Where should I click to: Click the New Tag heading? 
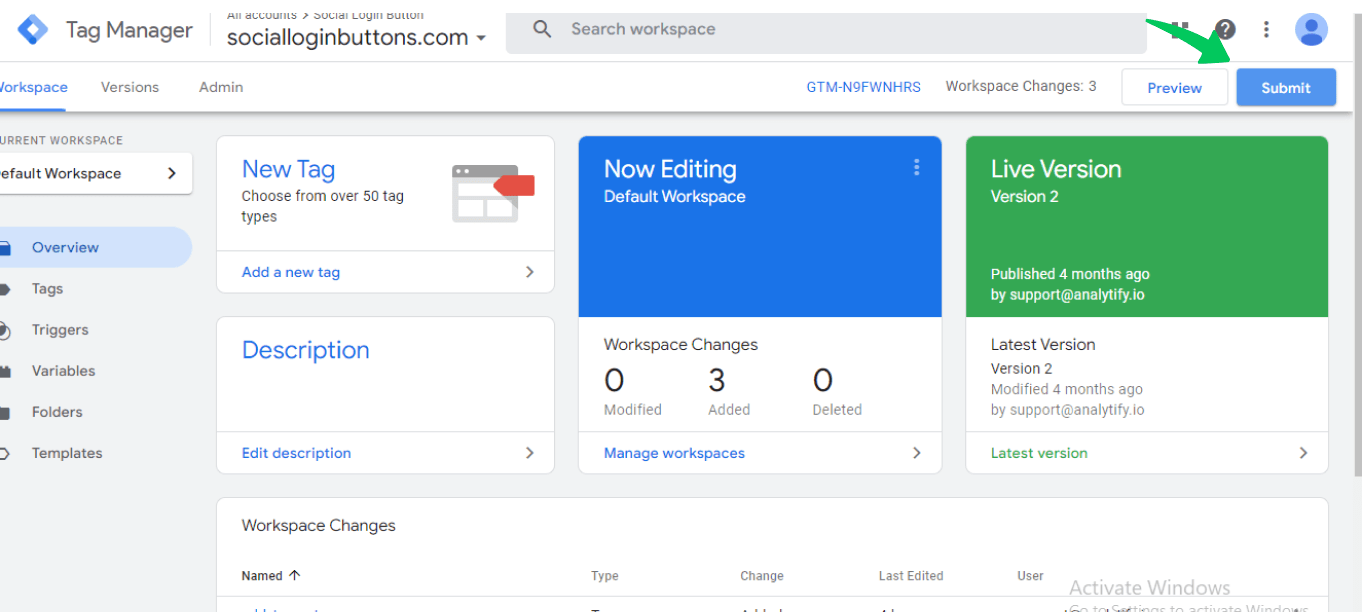288,169
